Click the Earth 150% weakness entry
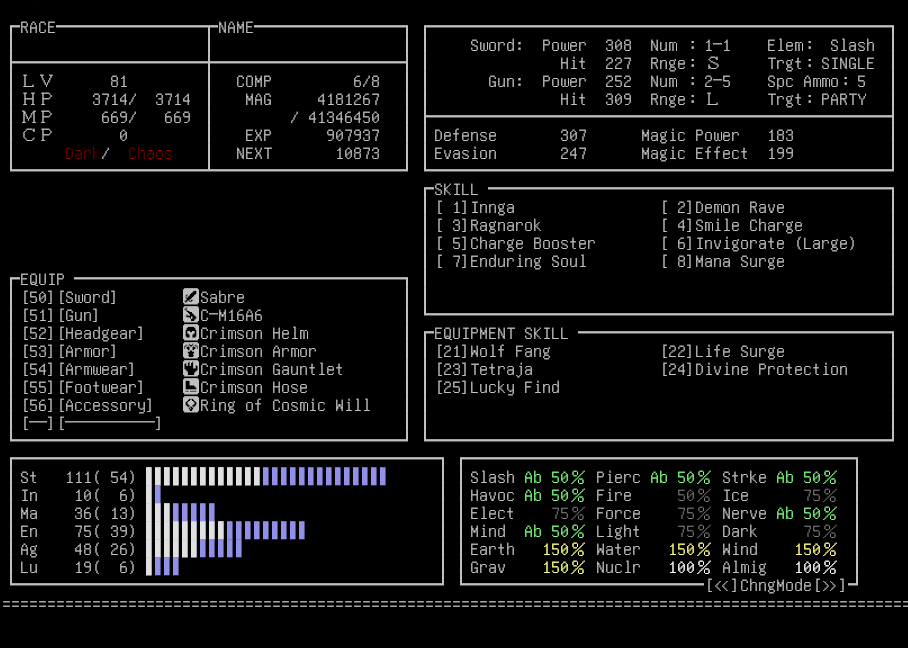This screenshot has width=908, height=648. coord(527,549)
